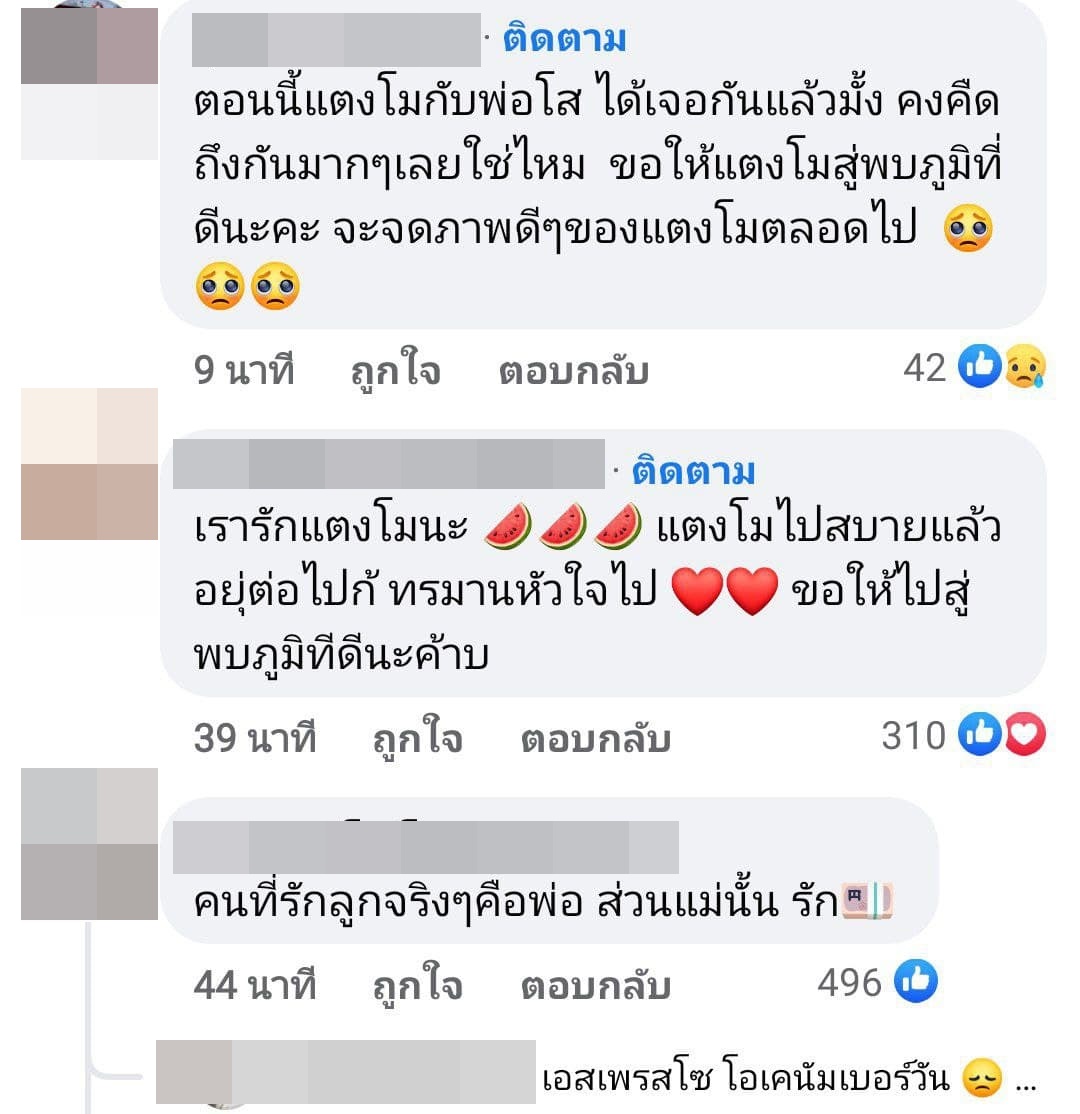Open the third commenter's profile picture
Viewport: 1080px width, 1114px height.
90,844
